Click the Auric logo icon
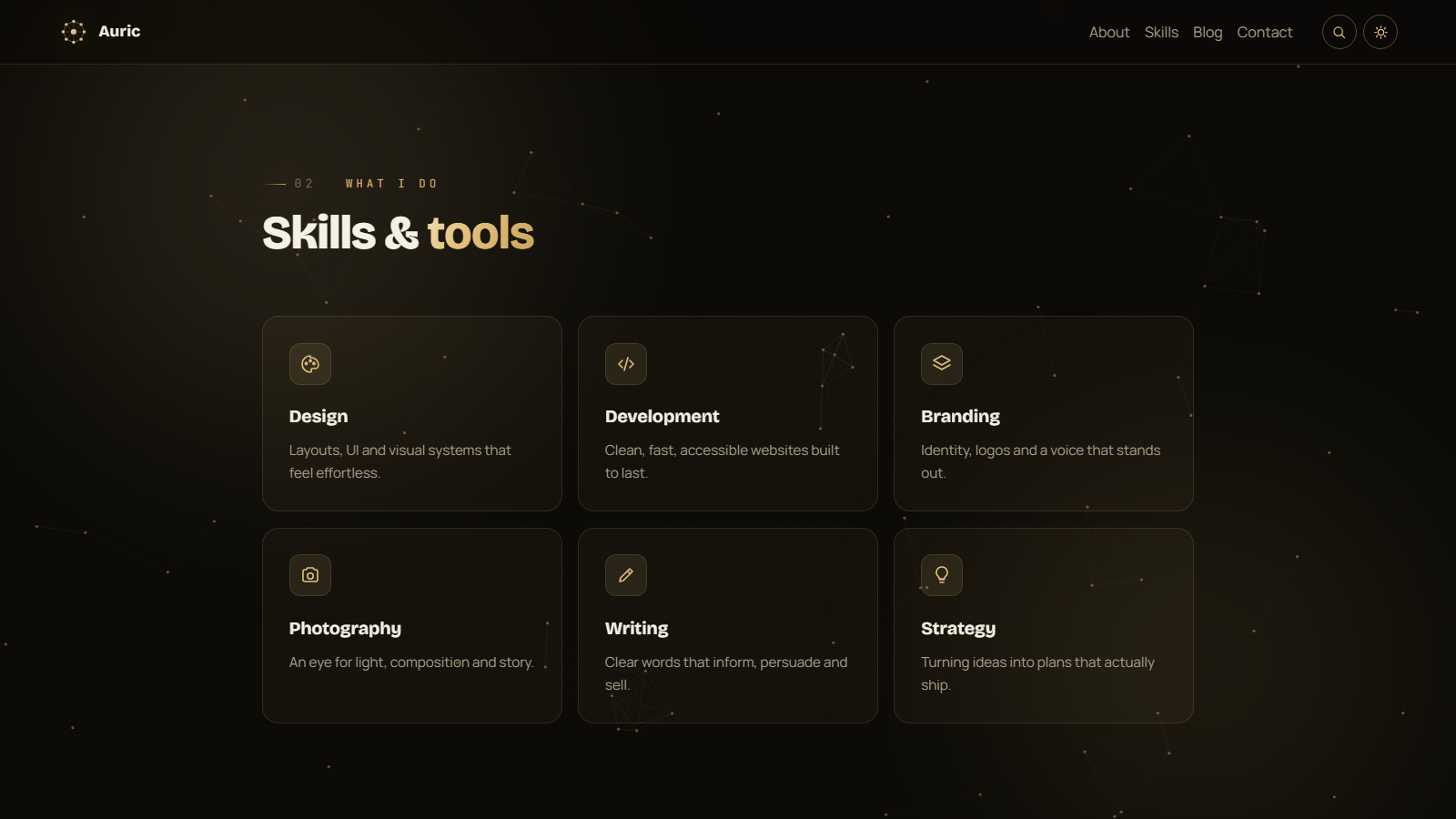This screenshot has width=1456, height=819. (74, 32)
